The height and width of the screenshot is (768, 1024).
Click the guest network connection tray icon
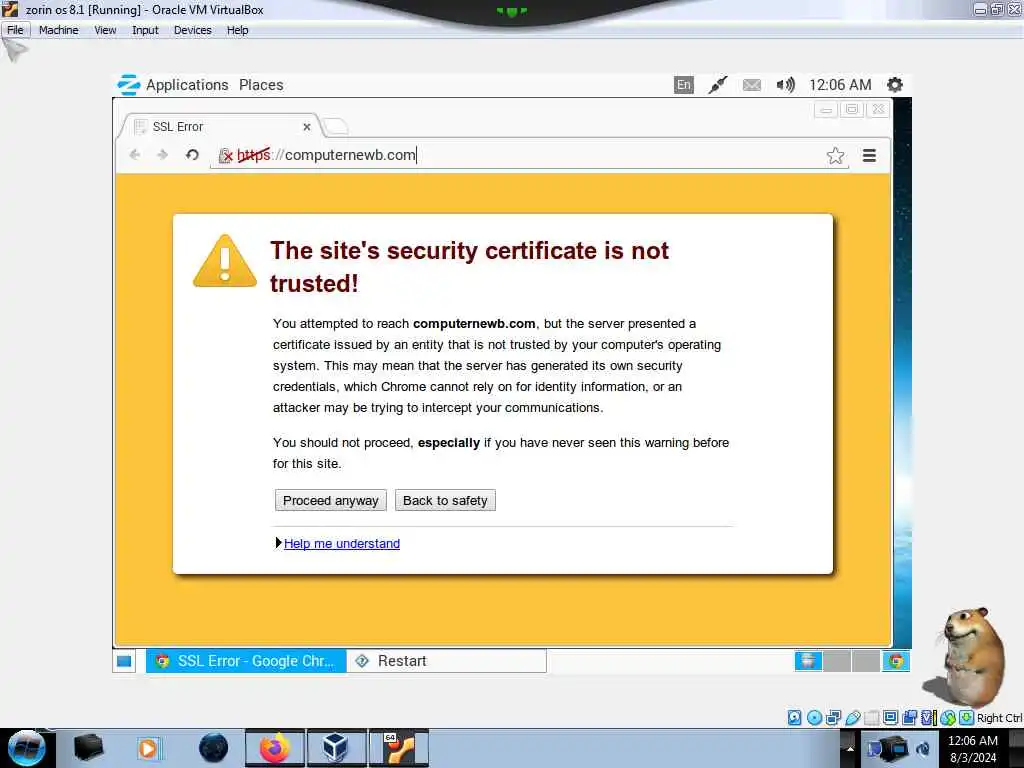point(718,85)
